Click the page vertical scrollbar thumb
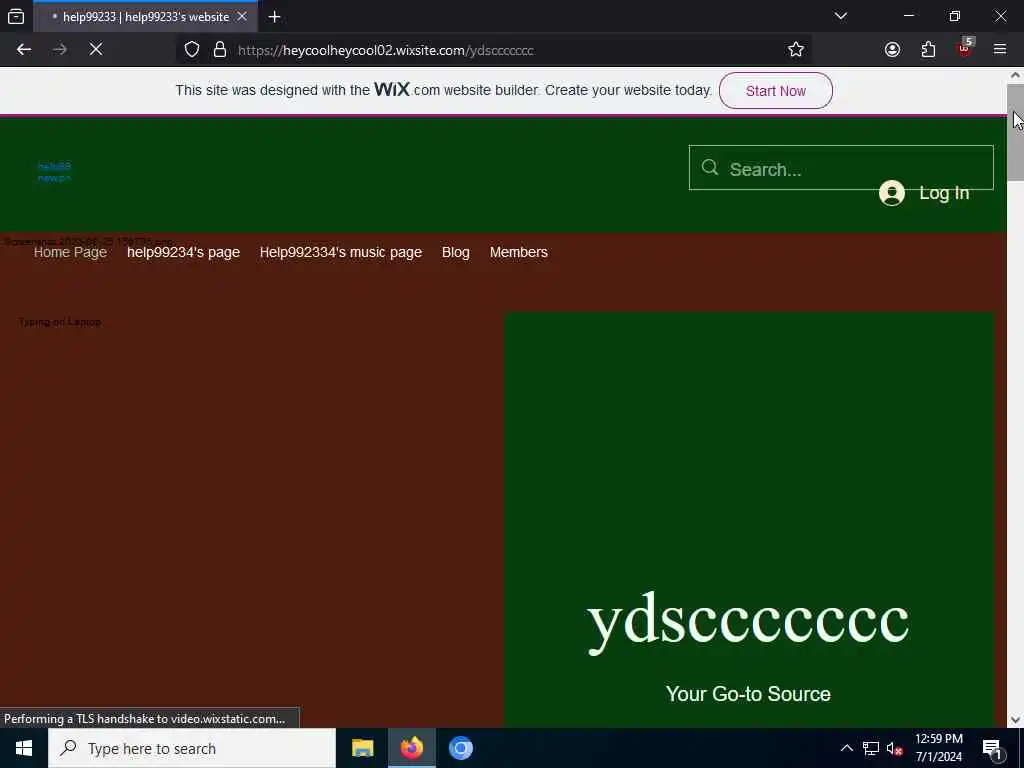 point(1015,132)
